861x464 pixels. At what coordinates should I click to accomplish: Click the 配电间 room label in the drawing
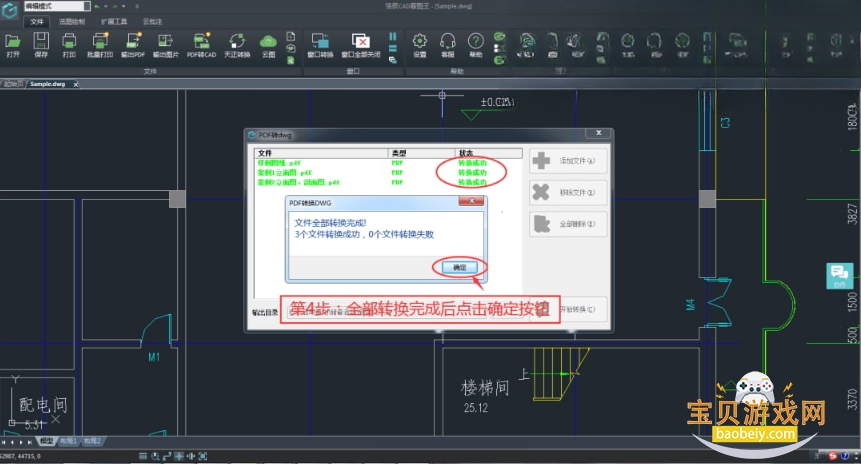click(43, 405)
